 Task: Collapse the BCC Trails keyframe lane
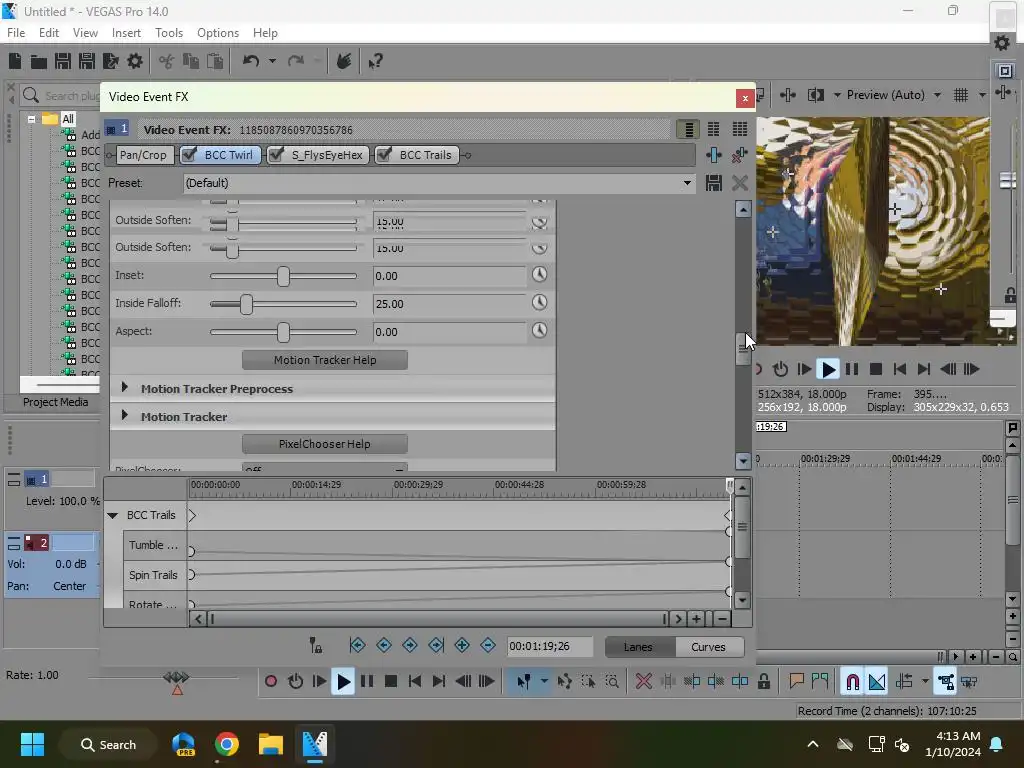pyautogui.click(x=112, y=515)
